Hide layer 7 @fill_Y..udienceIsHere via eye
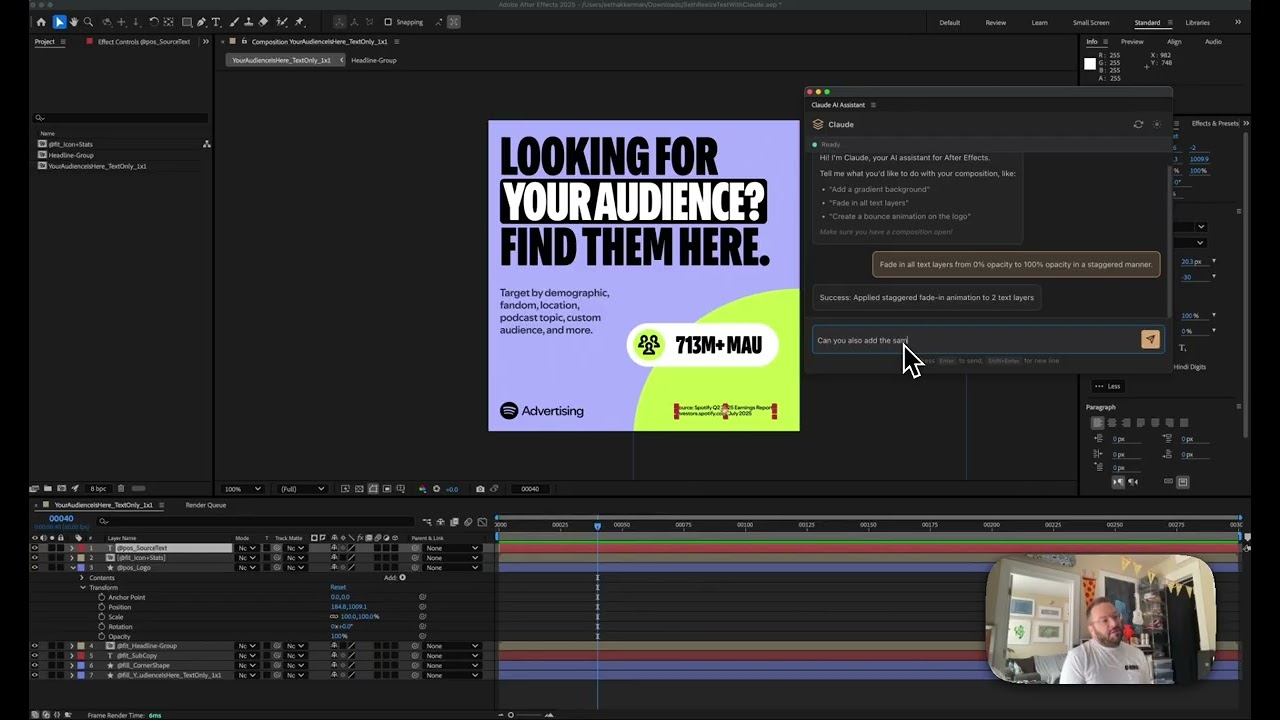 pos(34,675)
